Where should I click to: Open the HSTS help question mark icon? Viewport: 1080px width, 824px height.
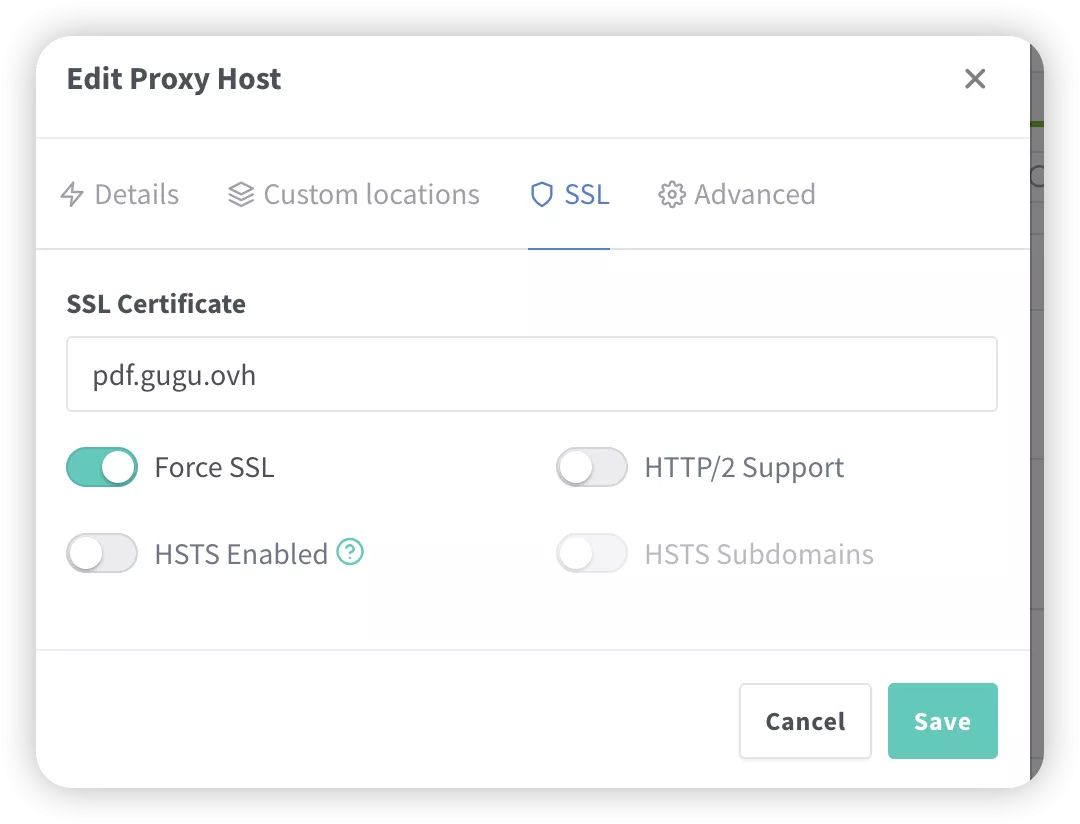tap(350, 551)
